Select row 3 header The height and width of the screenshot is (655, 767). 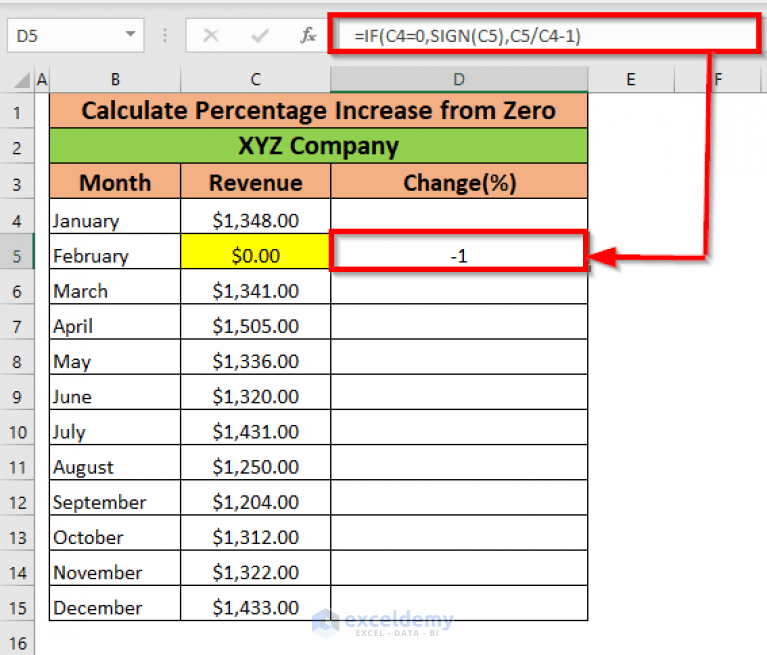17,181
